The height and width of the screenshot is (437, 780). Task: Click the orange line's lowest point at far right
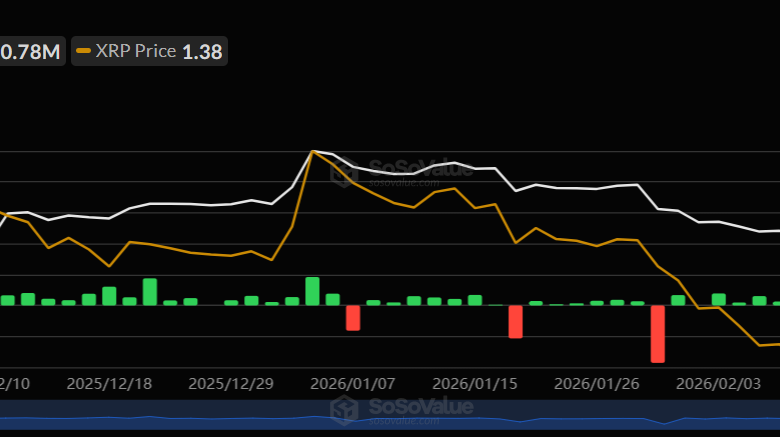click(x=759, y=345)
